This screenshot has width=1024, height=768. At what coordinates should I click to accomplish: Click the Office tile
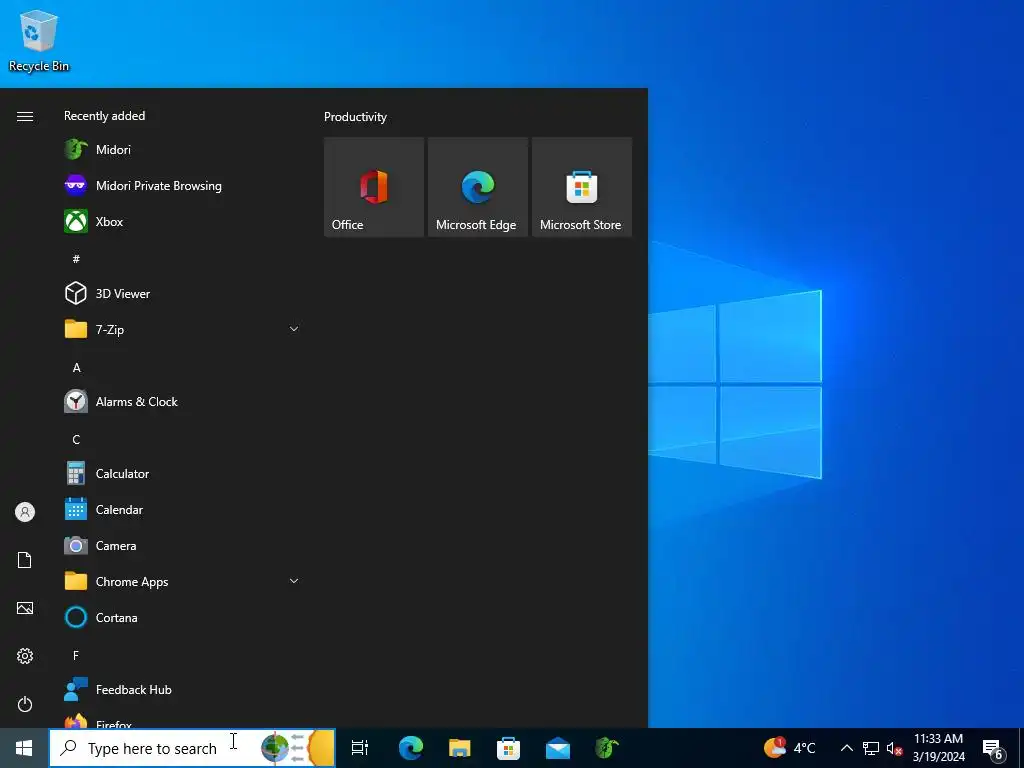[x=374, y=187]
